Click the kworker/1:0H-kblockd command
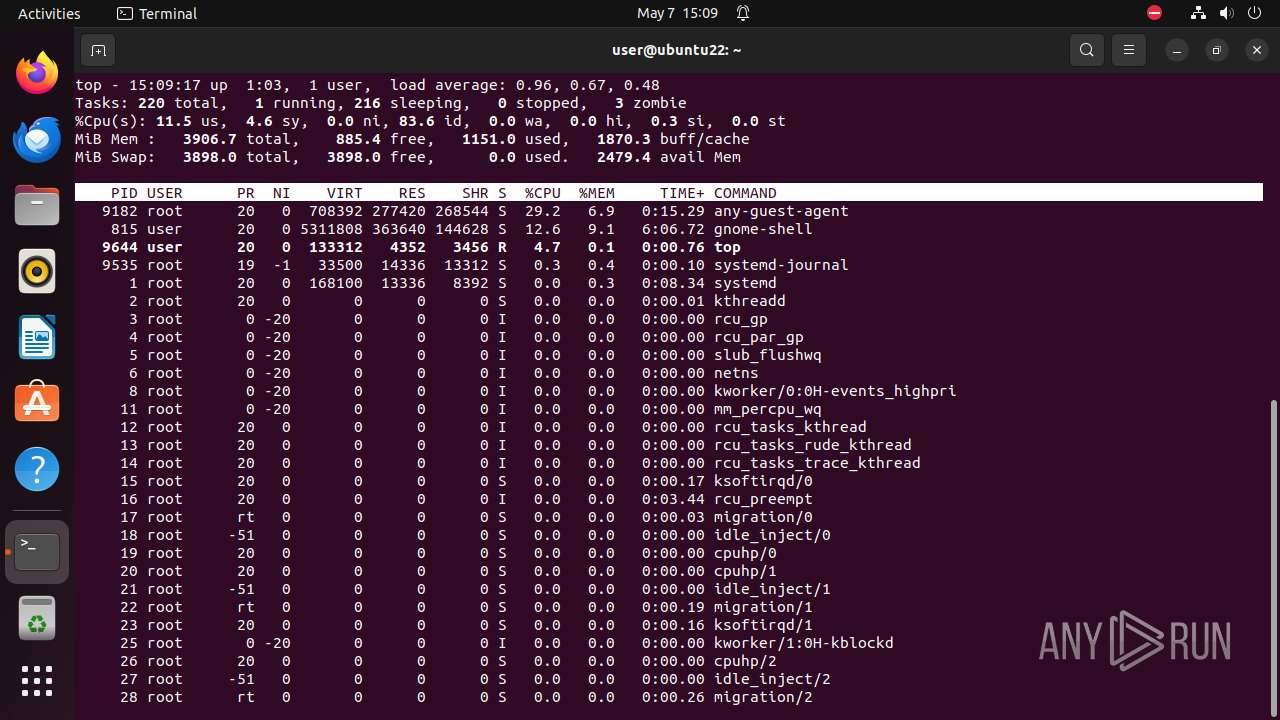The height and width of the screenshot is (720, 1280). (804, 643)
